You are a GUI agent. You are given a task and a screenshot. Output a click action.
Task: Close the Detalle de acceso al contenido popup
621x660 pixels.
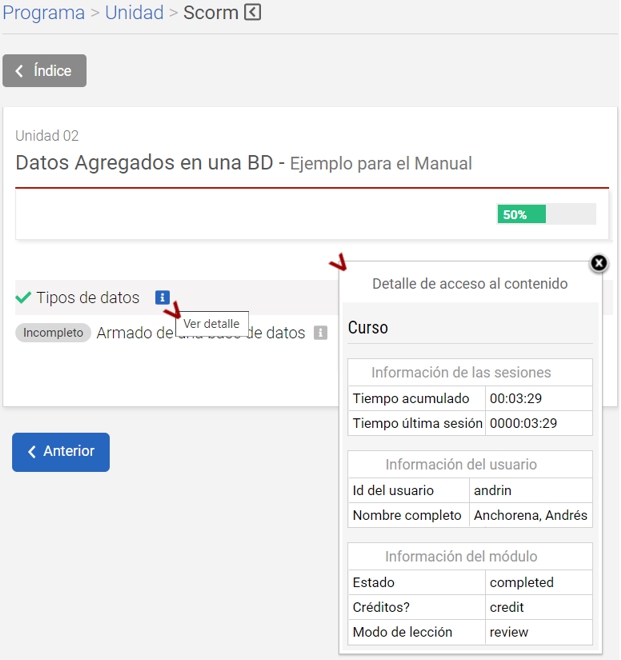(x=598, y=263)
